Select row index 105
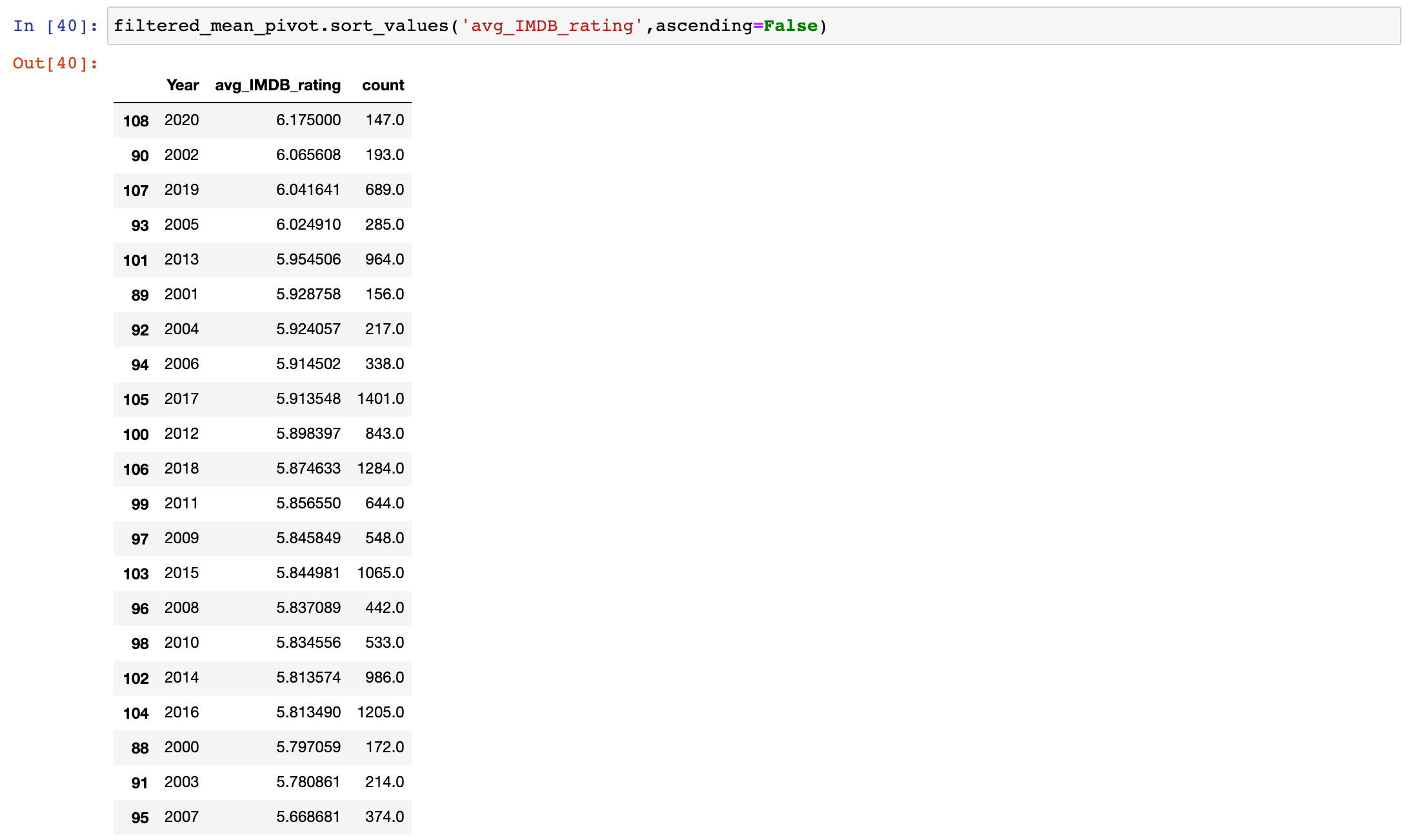Screen dimensions: 1413x840 pyautogui.click(x=136, y=399)
